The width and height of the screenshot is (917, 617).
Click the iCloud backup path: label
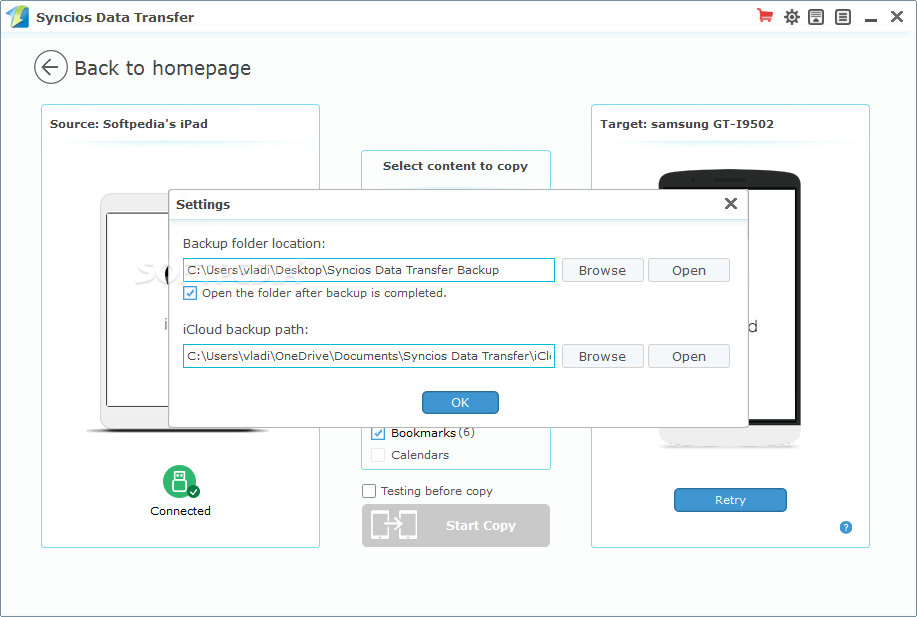[246, 329]
